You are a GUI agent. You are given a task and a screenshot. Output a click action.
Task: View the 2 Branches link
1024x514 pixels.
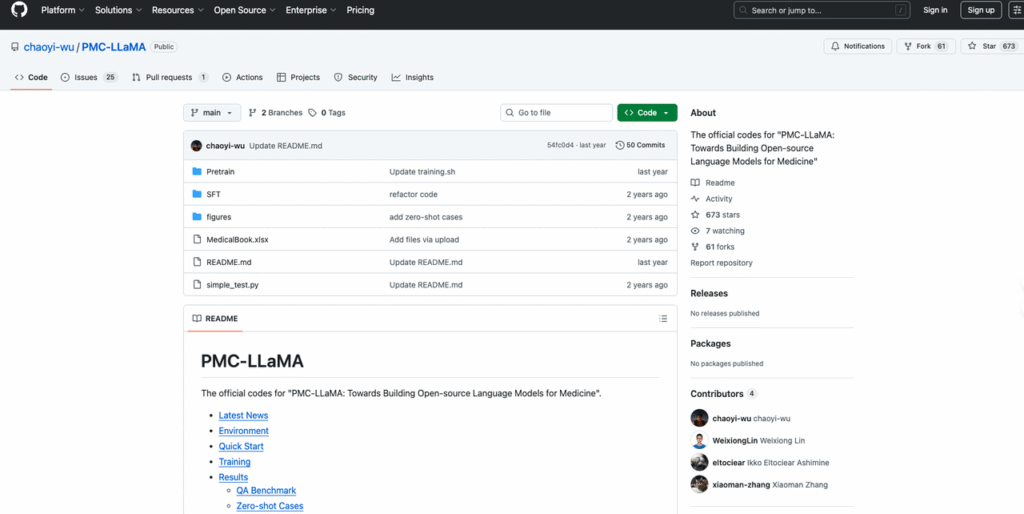[x=276, y=112]
